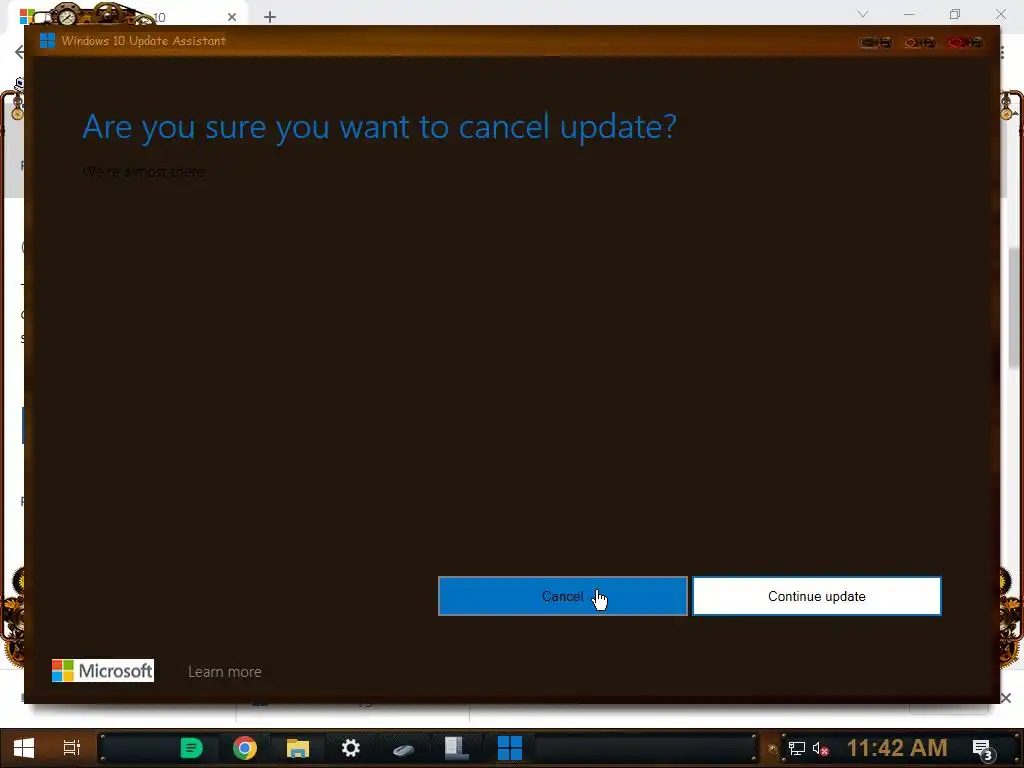Open Google Chrome from the taskbar
The image size is (1024, 768).
click(x=245, y=748)
